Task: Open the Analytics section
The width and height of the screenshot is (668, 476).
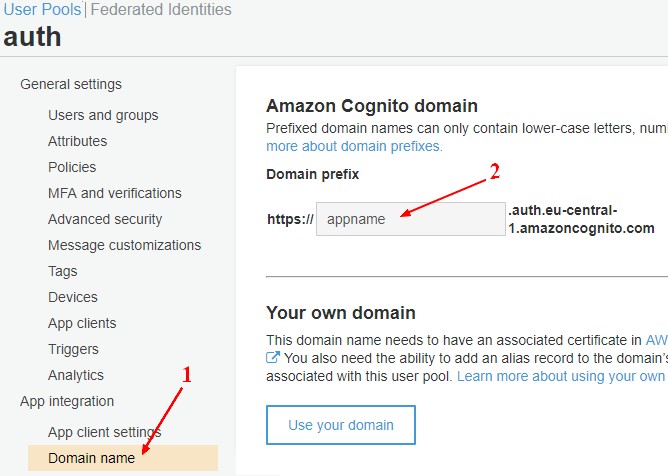Action: click(76, 375)
